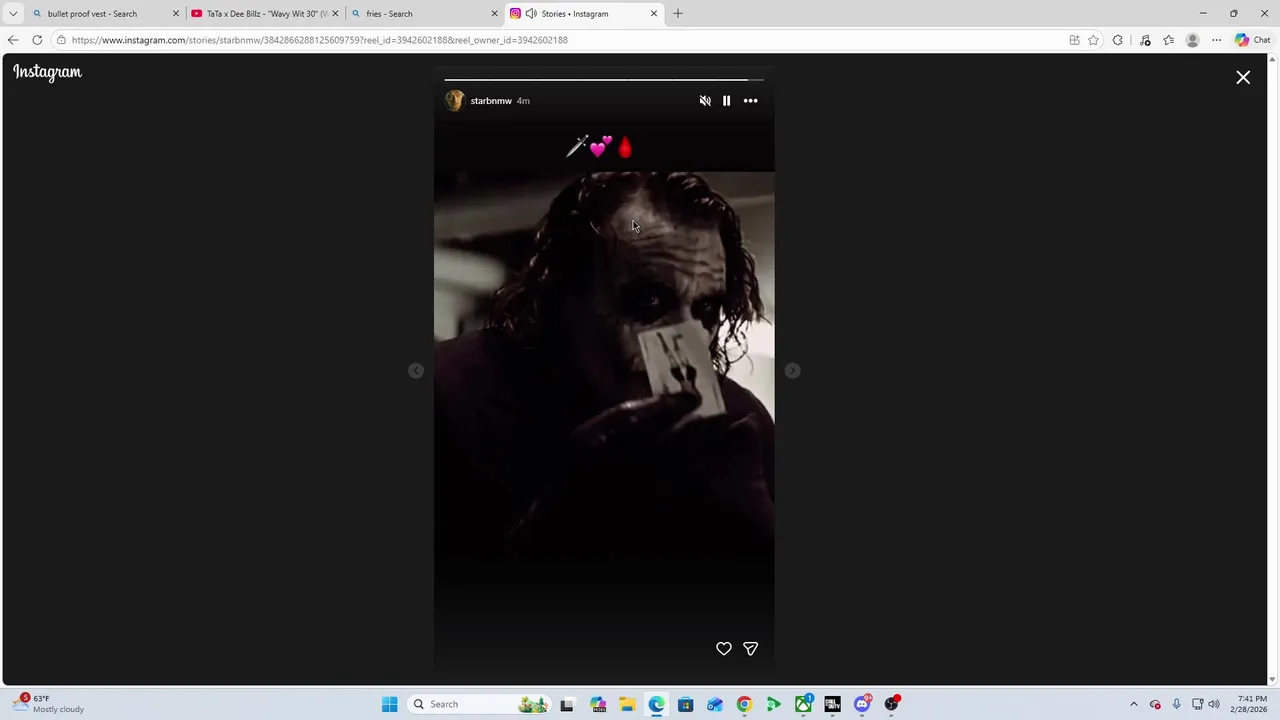Open Microsoft Store from taskbar
Image resolution: width=1280 pixels, height=720 pixels.
coord(685,704)
